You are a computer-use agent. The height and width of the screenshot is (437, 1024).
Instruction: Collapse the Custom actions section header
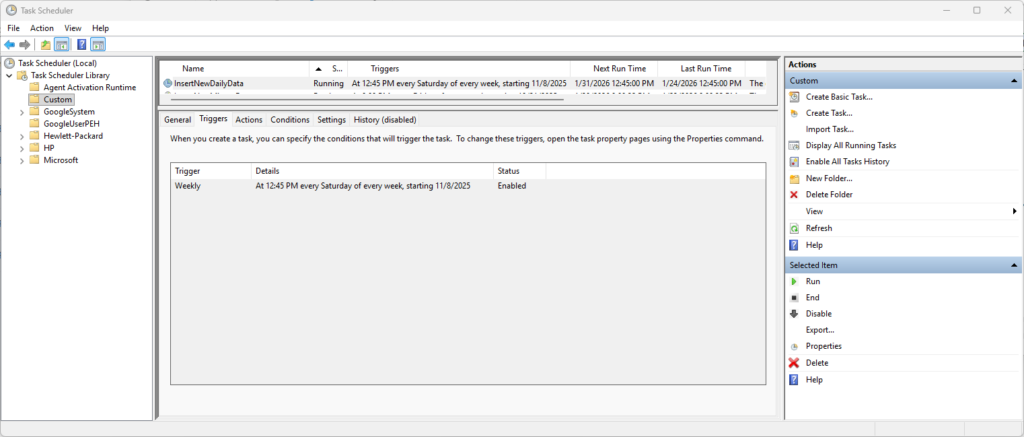point(1014,81)
